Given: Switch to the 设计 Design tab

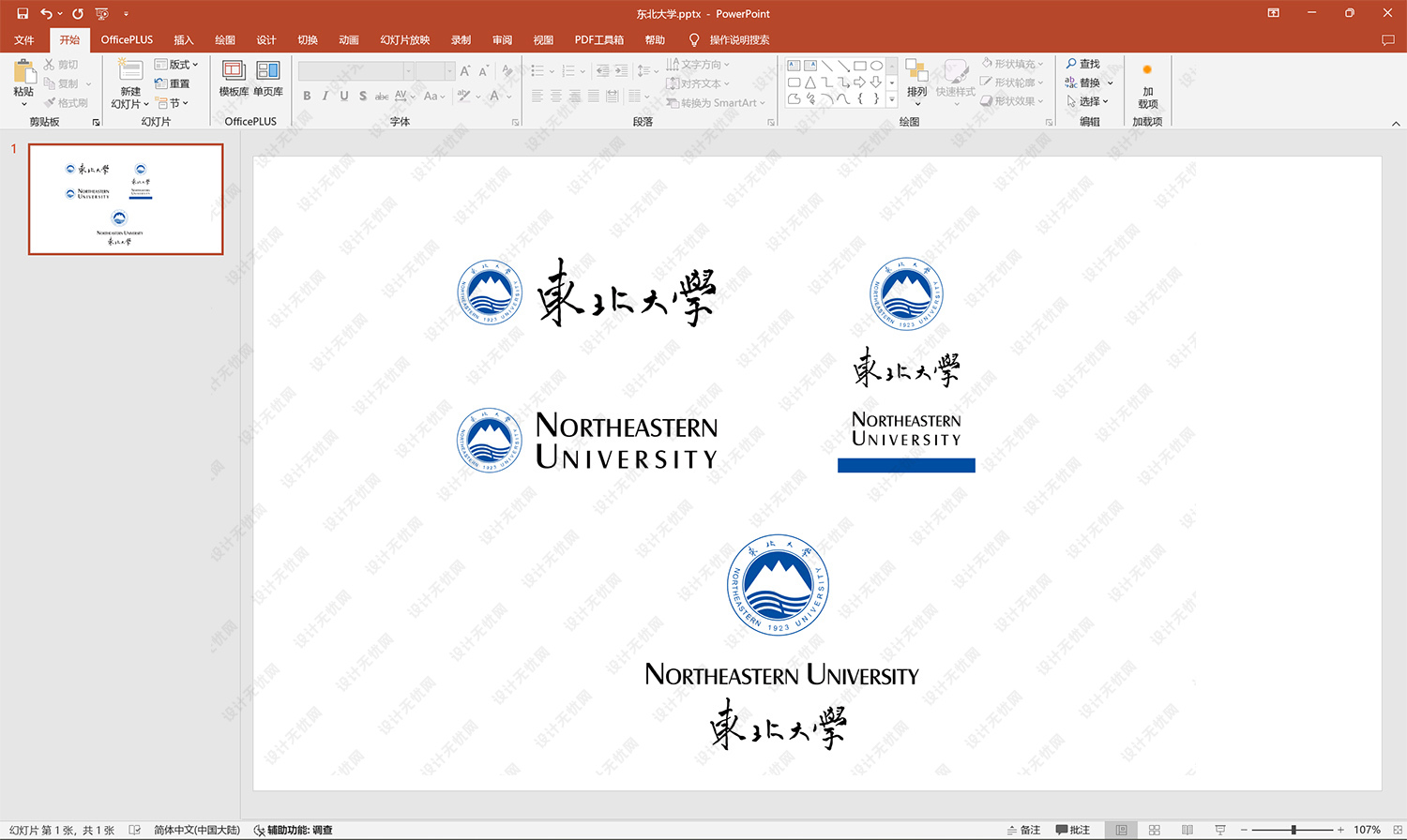Looking at the screenshot, I should (x=266, y=40).
